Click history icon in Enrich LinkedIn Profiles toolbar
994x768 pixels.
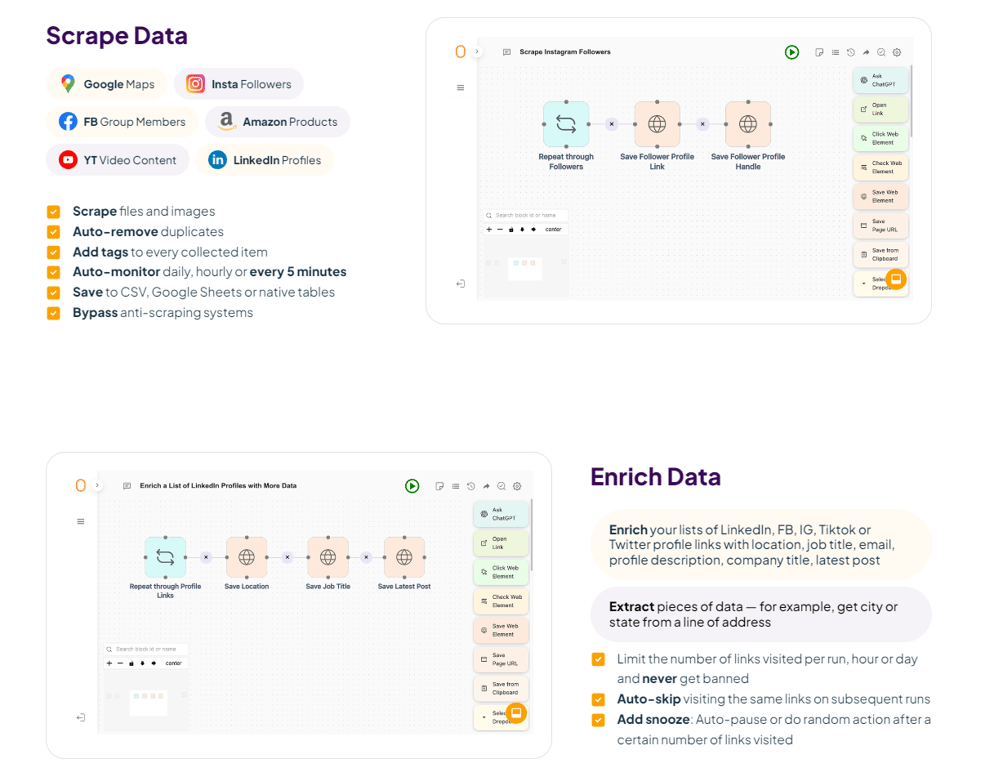[x=471, y=486]
